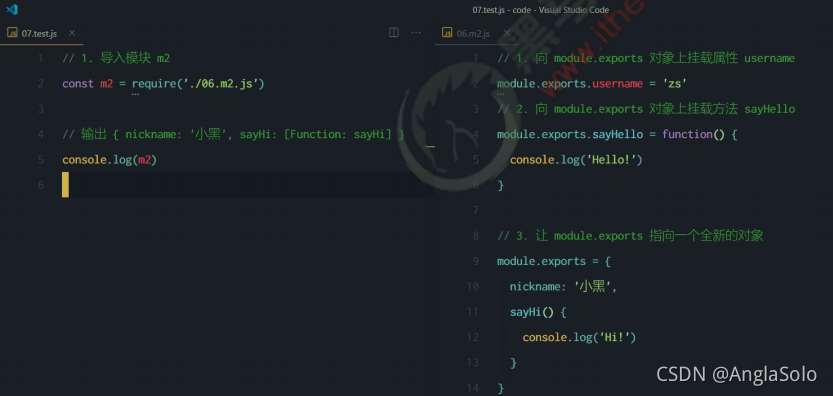The width and height of the screenshot is (833, 396).
Task: Click 'sayHello' in module.exports.sayHello assignment
Action: pyautogui.click(x=617, y=134)
